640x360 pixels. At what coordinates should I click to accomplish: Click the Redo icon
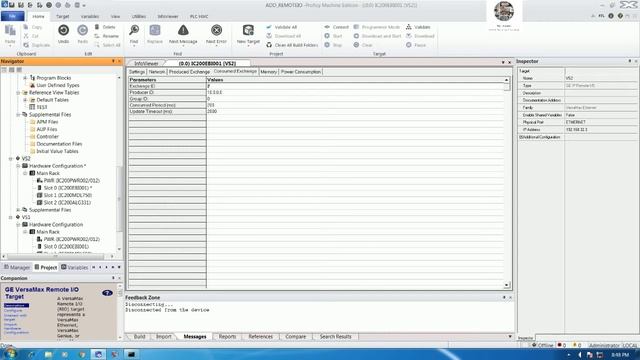click(82, 30)
